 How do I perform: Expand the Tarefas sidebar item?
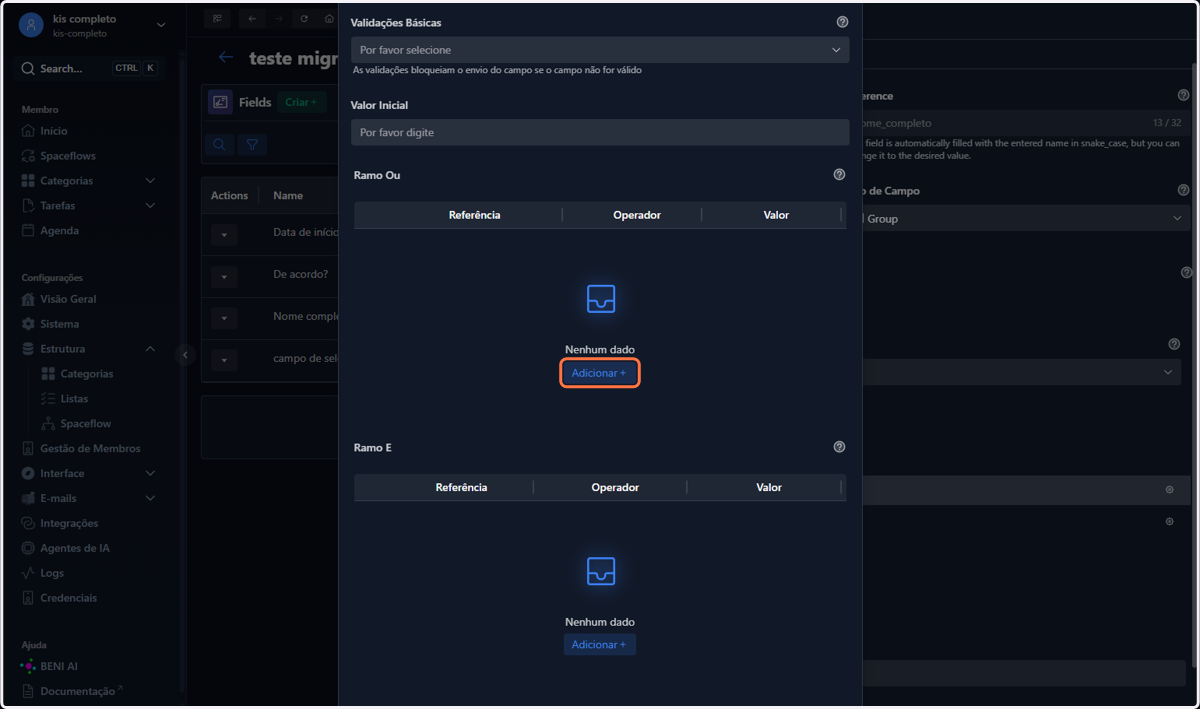(89, 206)
